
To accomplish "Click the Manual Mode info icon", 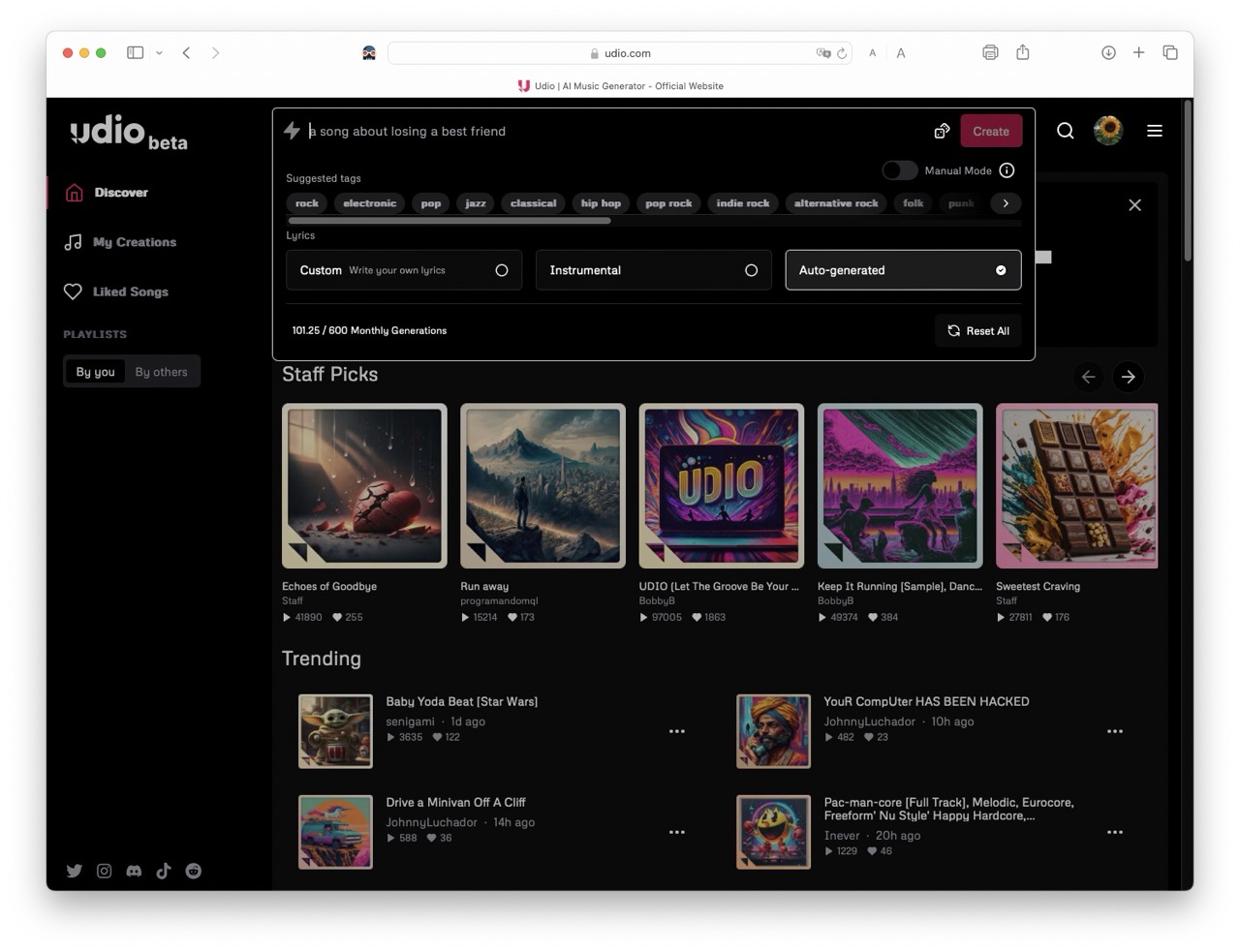I will click(x=1007, y=170).
